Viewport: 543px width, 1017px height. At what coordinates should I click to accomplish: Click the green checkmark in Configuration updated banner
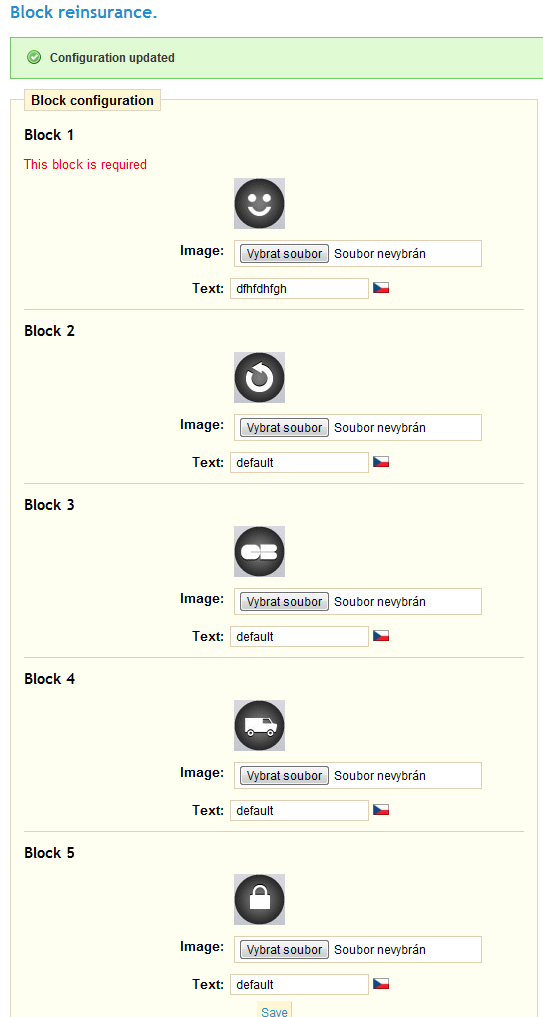(34, 58)
